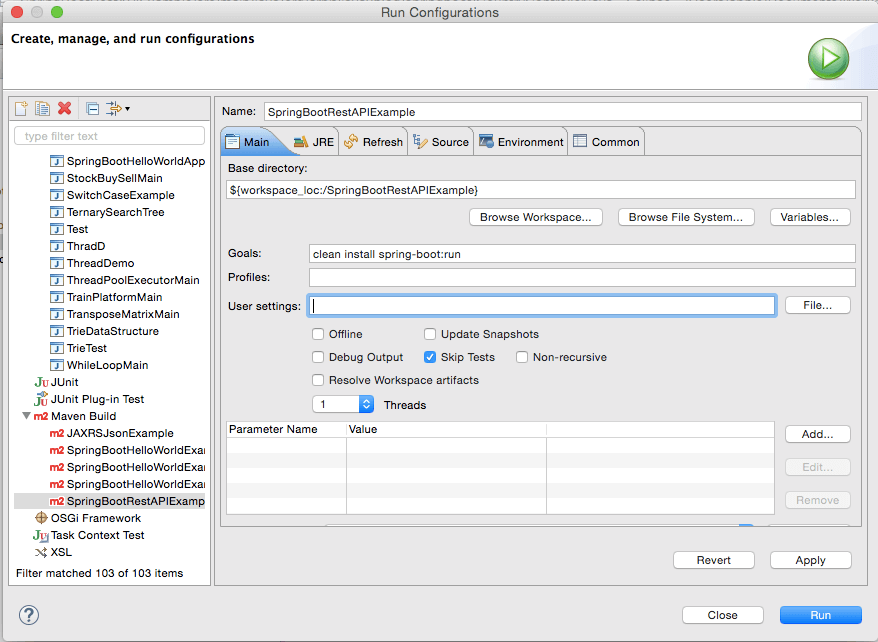Click the Name input field
The width and height of the screenshot is (878, 642).
coord(563,112)
